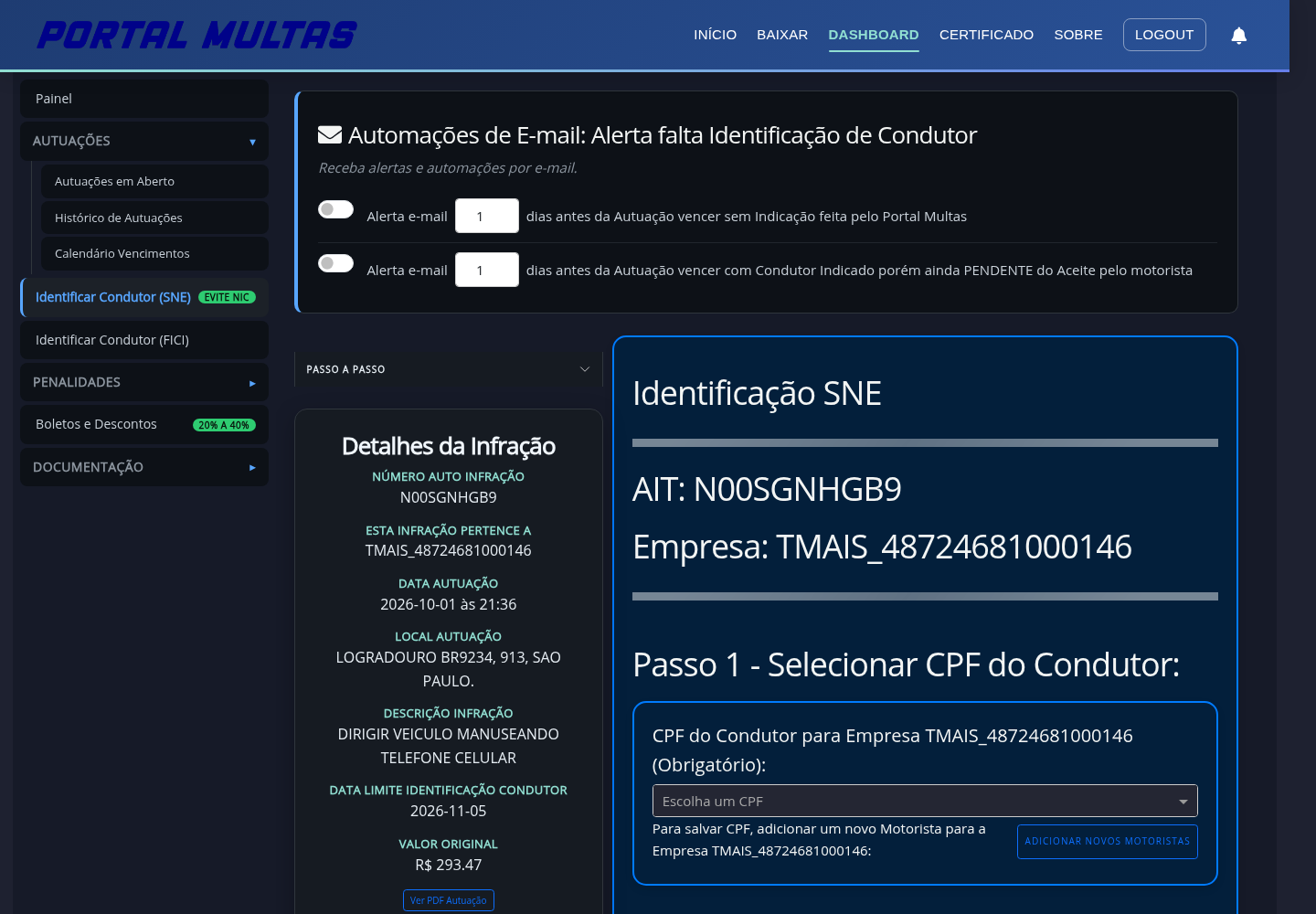Viewport: 1316px width, 914px height.
Task: Toggle e-mail alert for Autuação sem Indicação
Action: [x=335, y=209]
